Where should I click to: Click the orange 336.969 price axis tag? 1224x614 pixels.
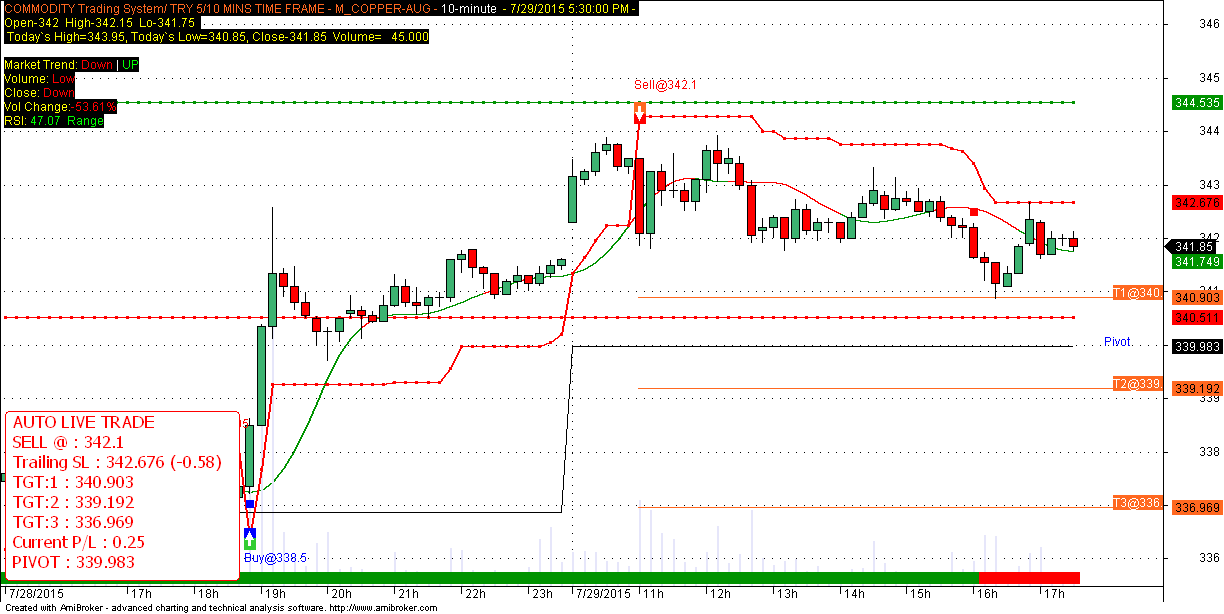point(1195,507)
